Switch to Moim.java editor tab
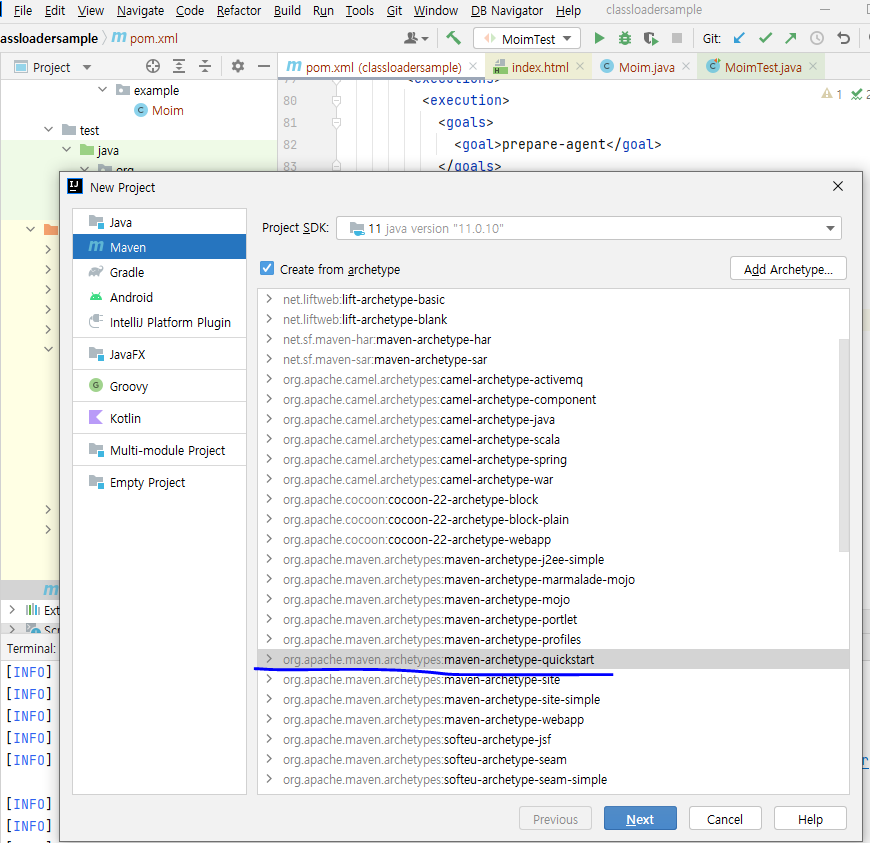Screen dimensions: 870x843 click(646, 67)
